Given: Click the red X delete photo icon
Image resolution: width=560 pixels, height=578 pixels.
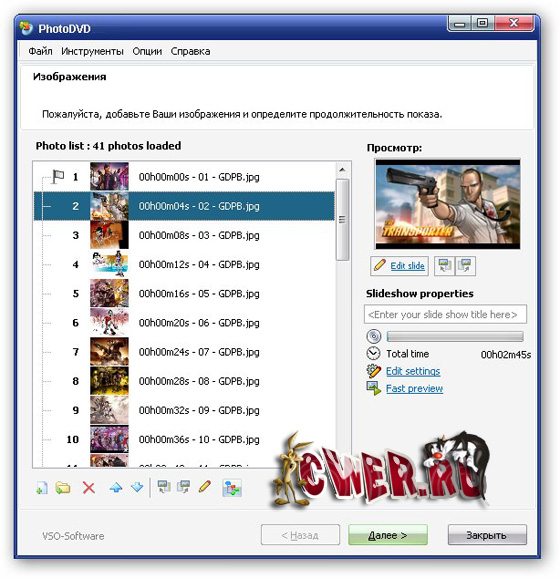Looking at the screenshot, I should point(89,488).
